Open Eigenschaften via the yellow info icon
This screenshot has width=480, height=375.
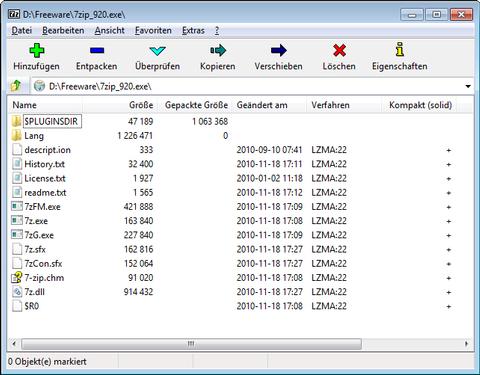[x=400, y=49]
